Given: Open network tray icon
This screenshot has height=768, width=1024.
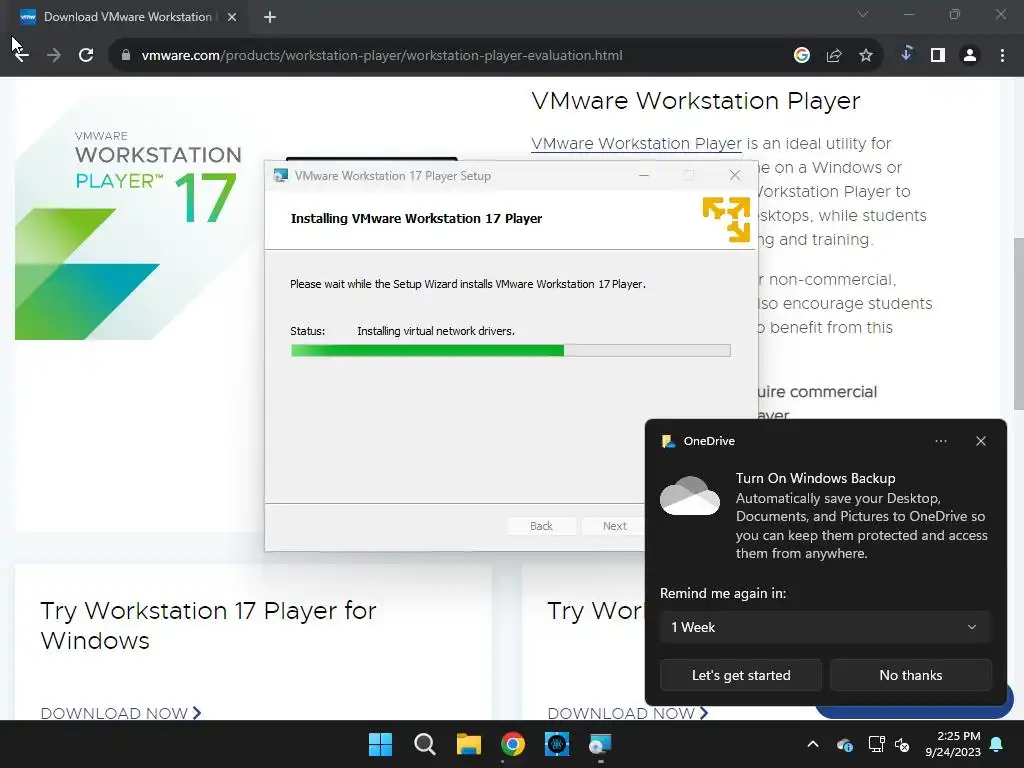Looking at the screenshot, I should (x=876, y=744).
